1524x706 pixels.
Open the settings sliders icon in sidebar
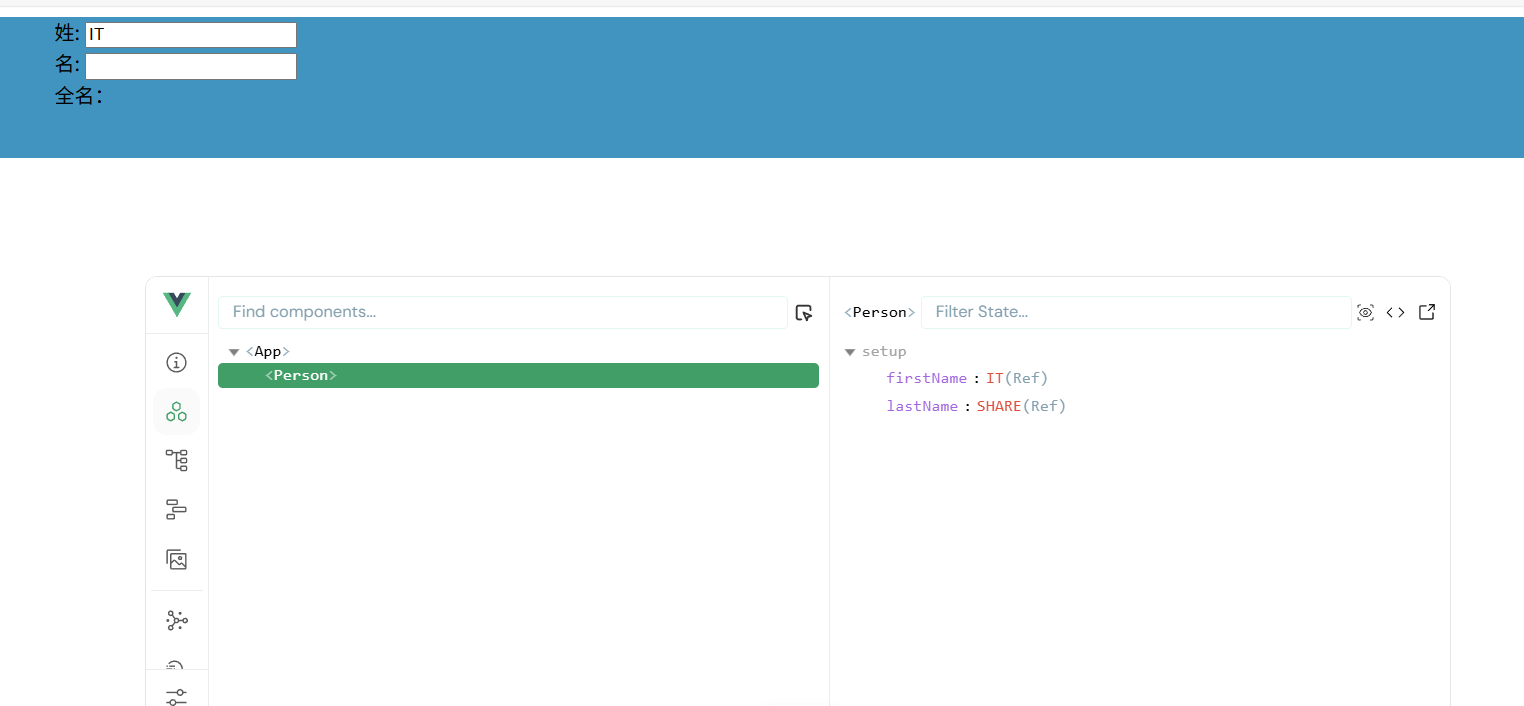click(x=177, y=697)
